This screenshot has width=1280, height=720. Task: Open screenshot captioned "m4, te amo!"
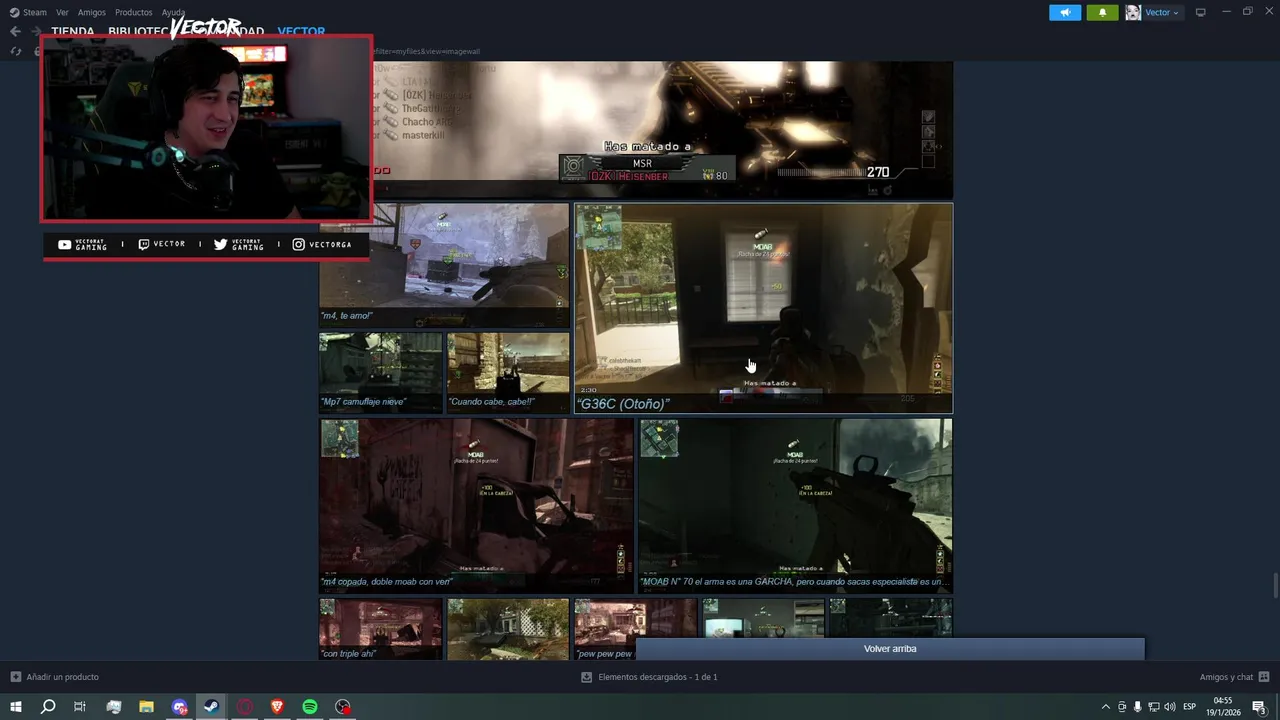[444, 265]
